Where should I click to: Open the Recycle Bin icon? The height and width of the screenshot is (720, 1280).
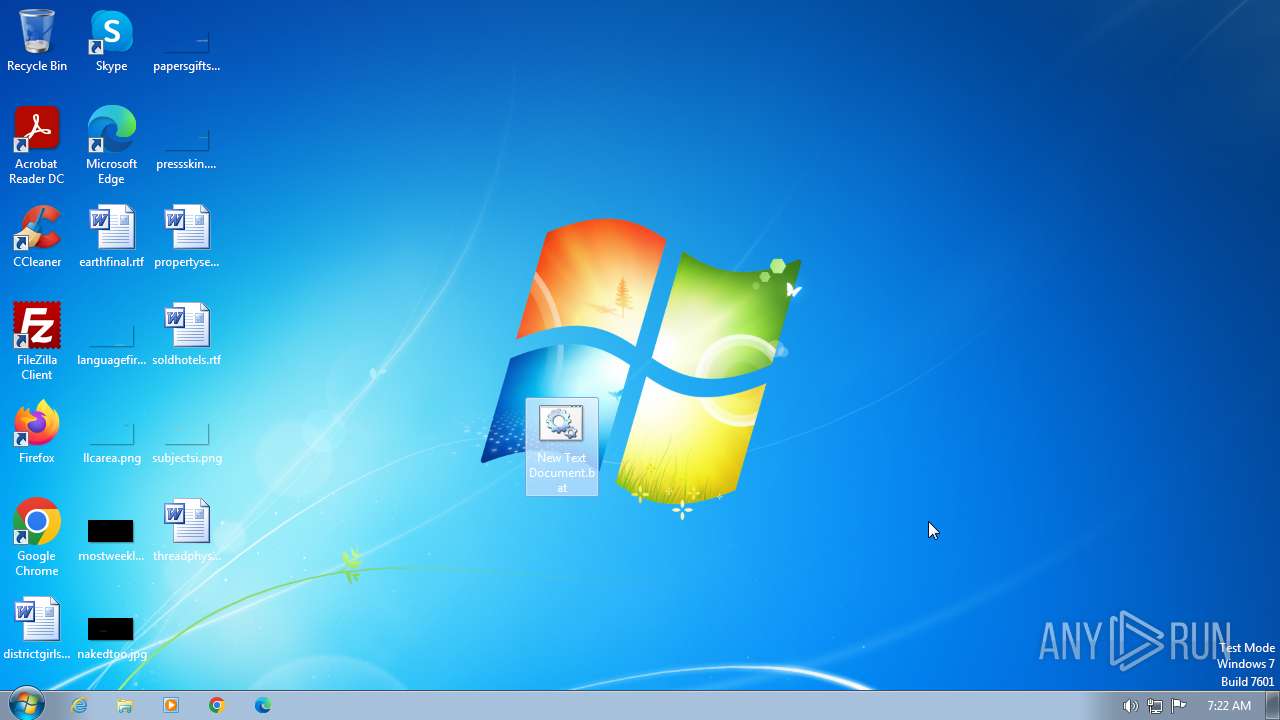(x=37, y=42)
